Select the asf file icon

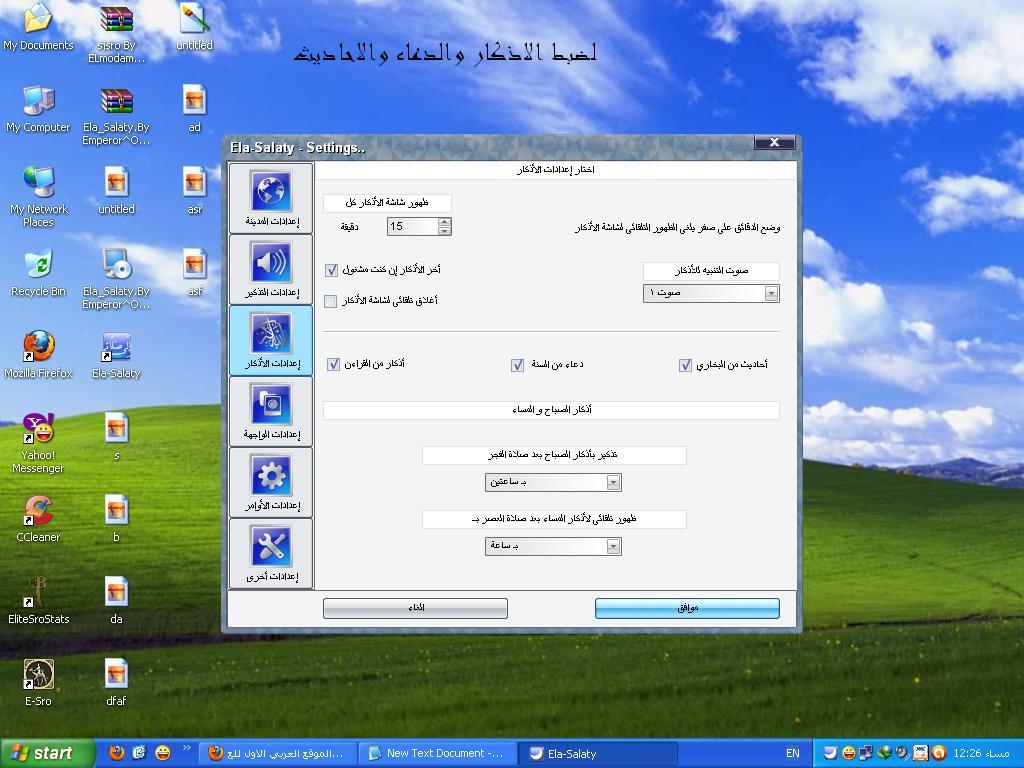195,273
